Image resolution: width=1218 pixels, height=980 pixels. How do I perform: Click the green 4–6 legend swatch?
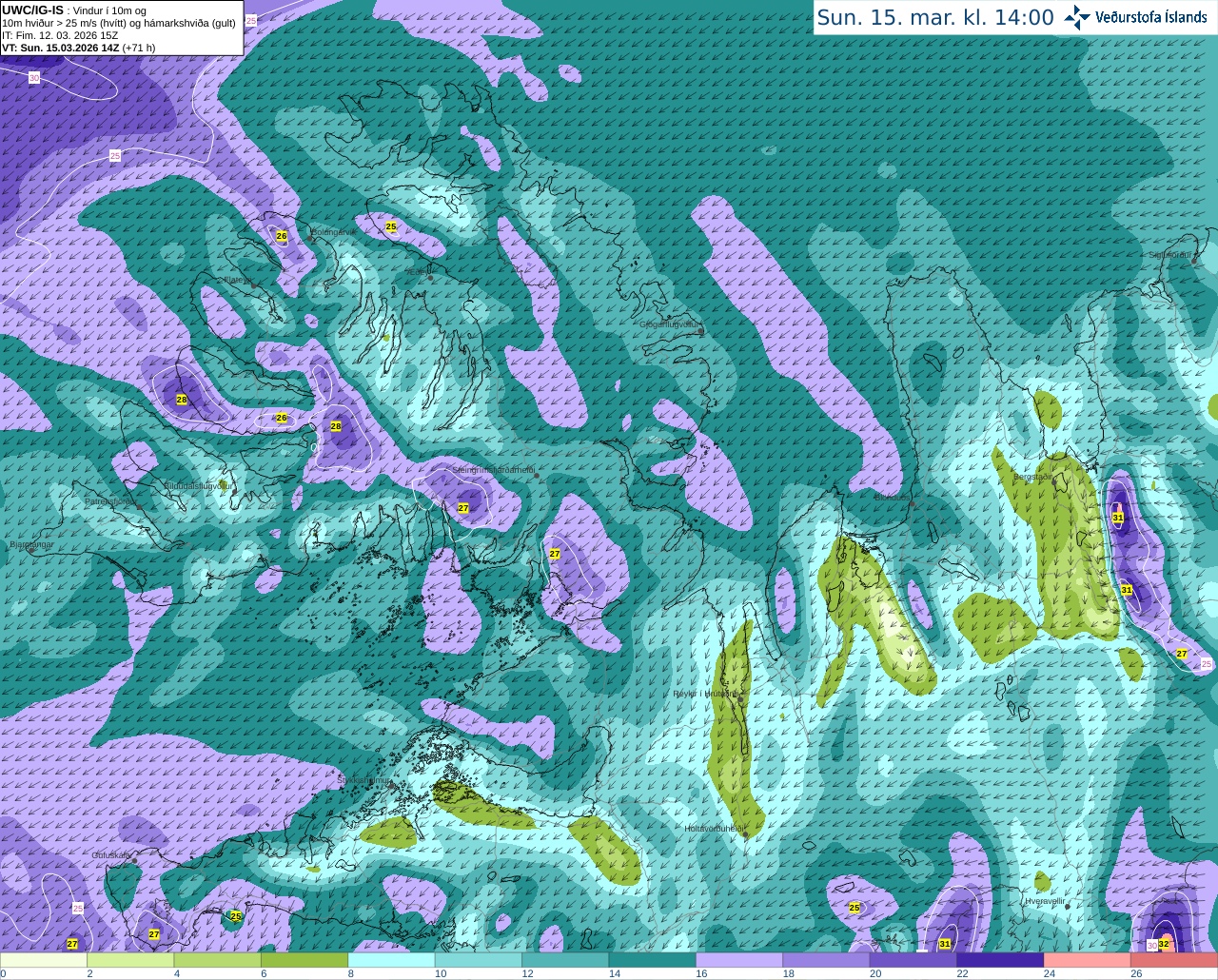(218, 960)
